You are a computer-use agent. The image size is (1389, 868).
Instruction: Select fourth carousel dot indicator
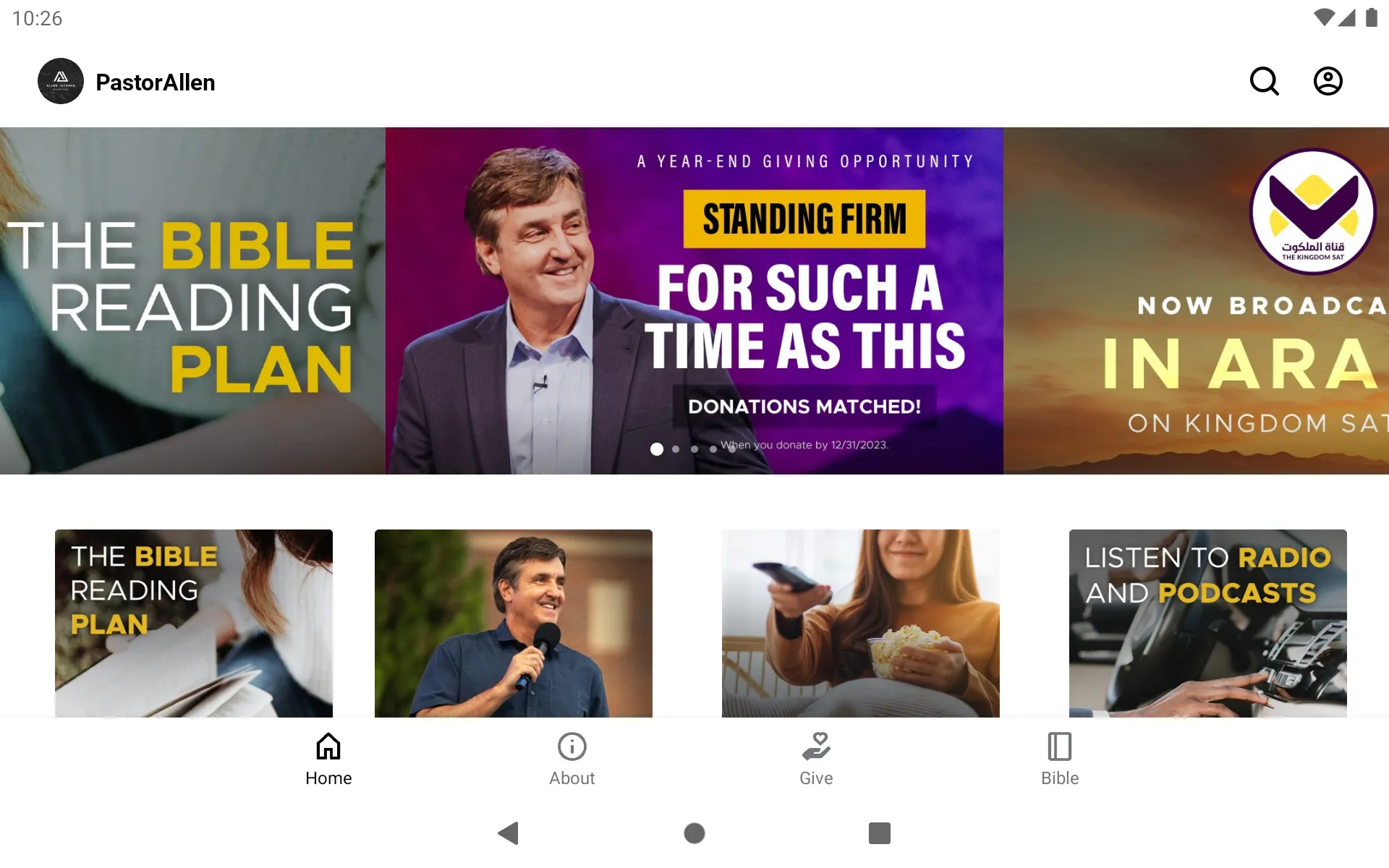[713, 448]
